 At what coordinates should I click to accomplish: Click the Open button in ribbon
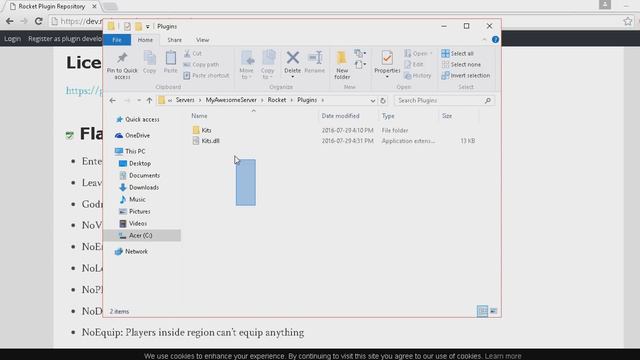[x=418, y=53]
